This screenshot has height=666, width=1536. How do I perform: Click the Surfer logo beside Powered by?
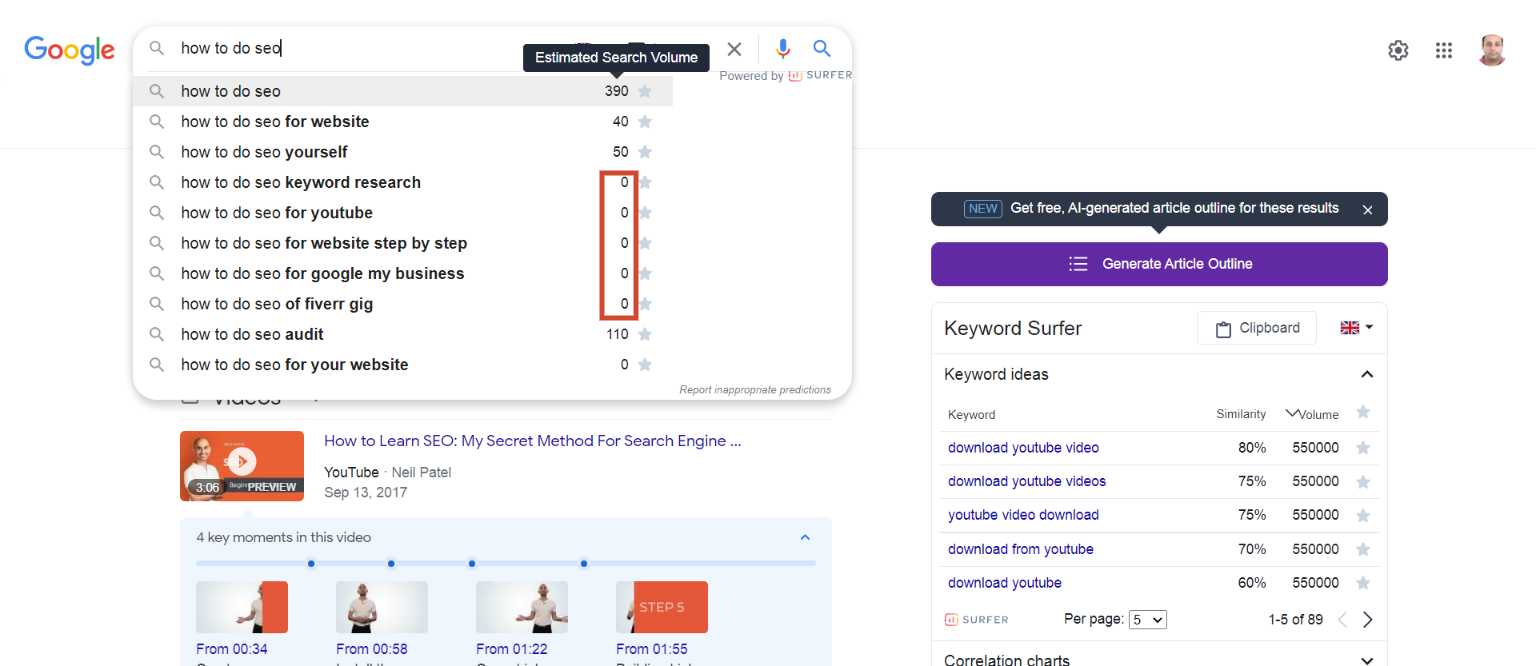click(795, 74)
